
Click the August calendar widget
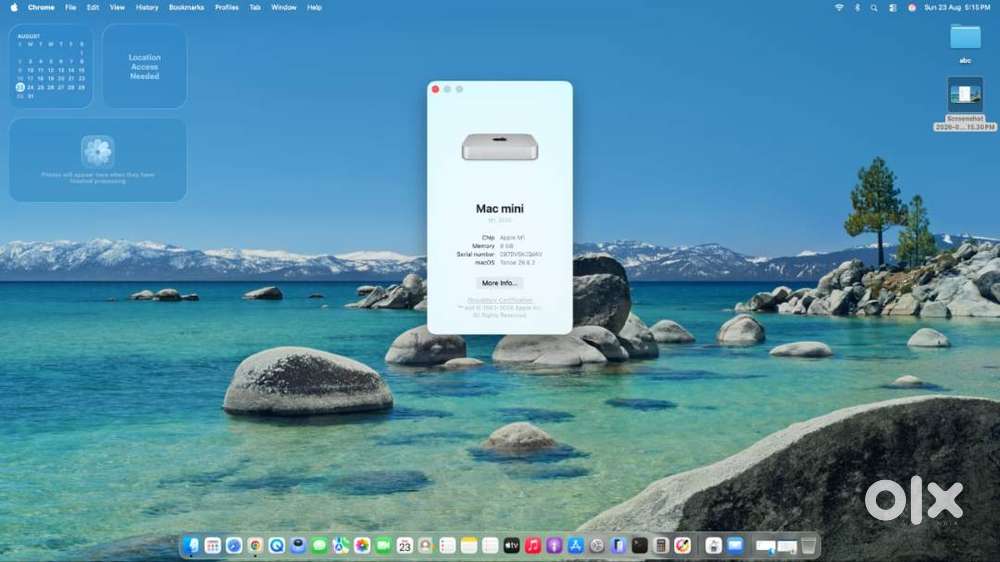[x=51, y=66]
